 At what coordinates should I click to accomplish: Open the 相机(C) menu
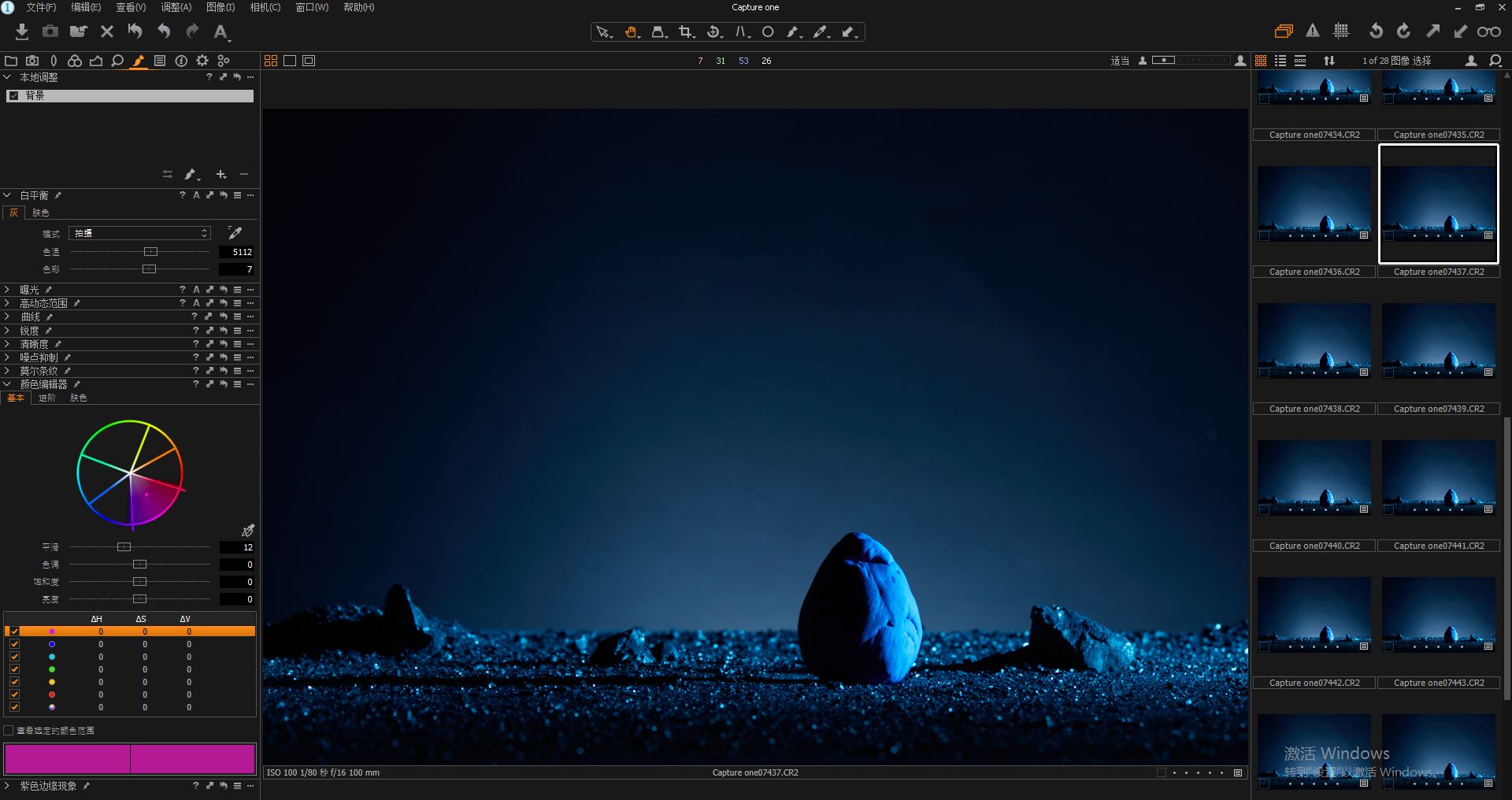pos(265,7)
